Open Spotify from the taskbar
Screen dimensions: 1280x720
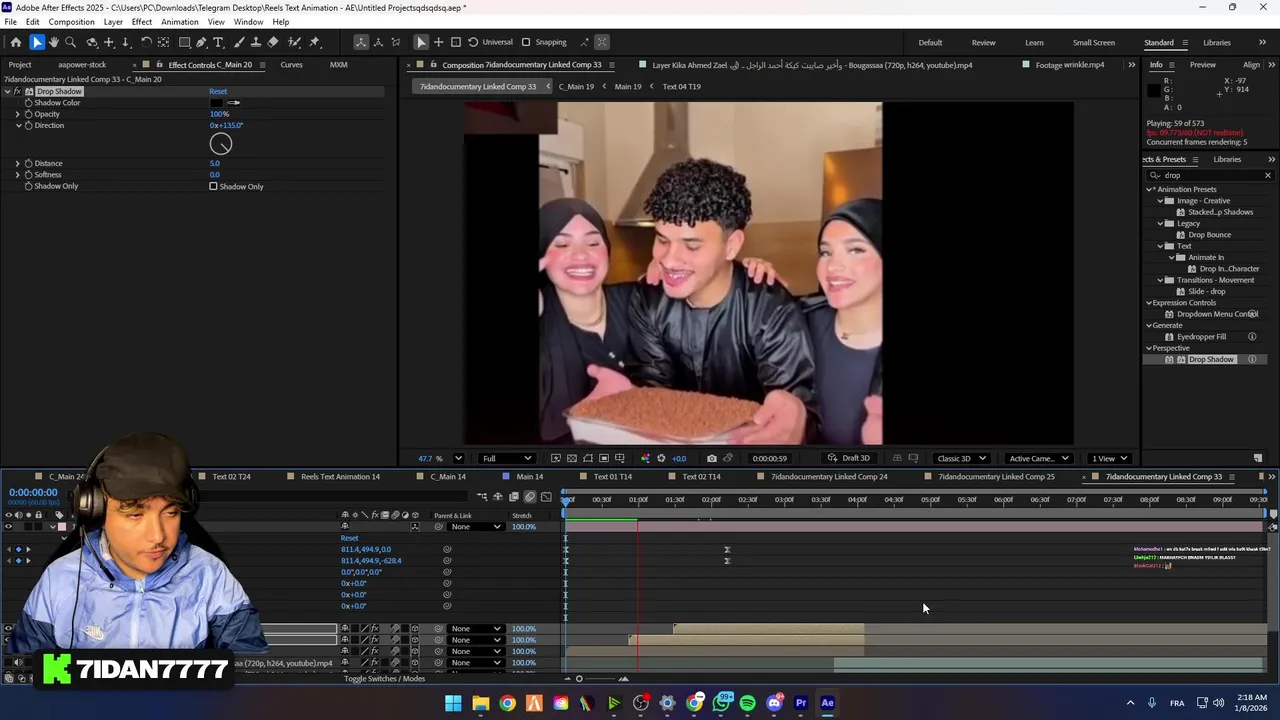747,703
